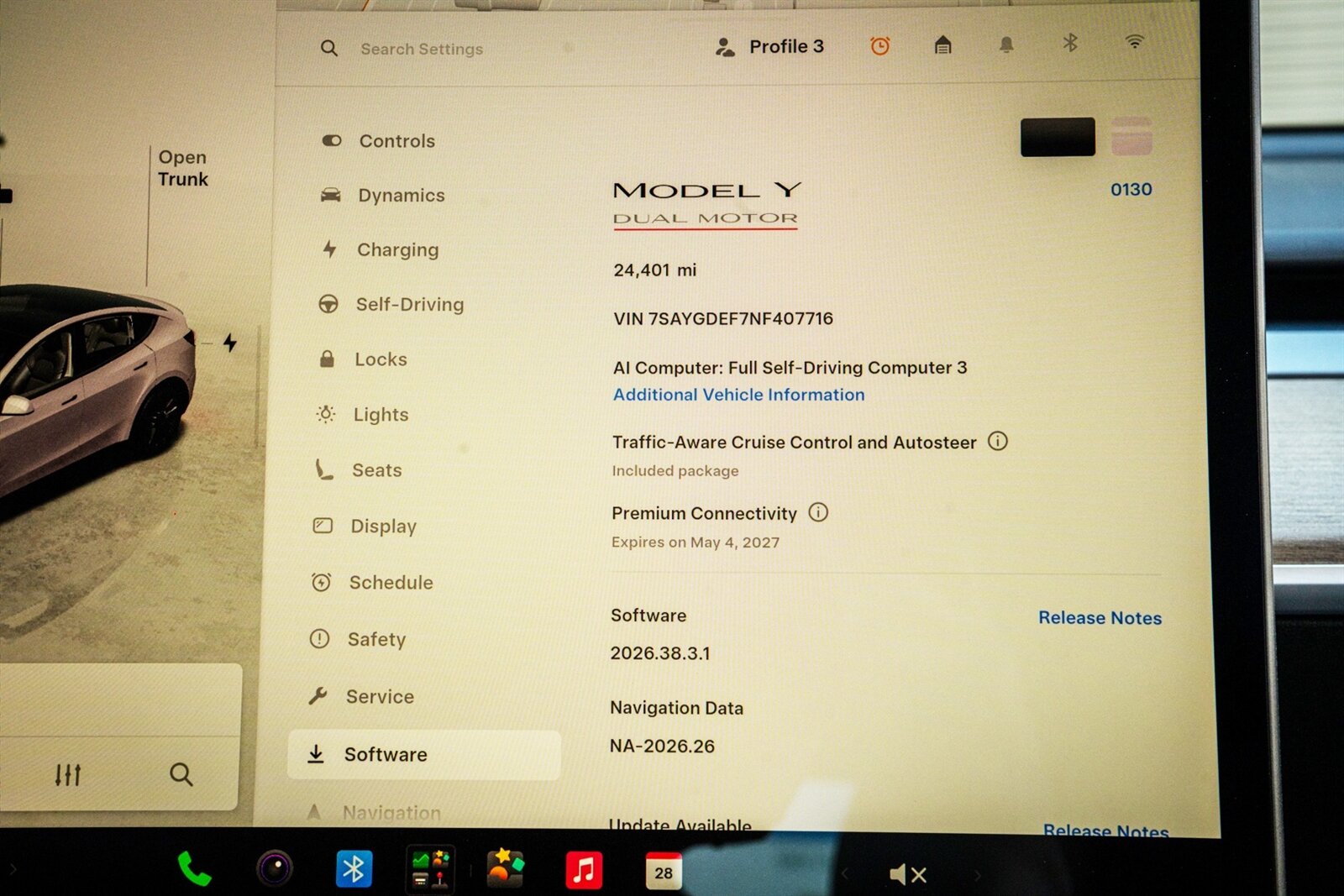Select the Software tab in sidebar

tap(424, 754)
